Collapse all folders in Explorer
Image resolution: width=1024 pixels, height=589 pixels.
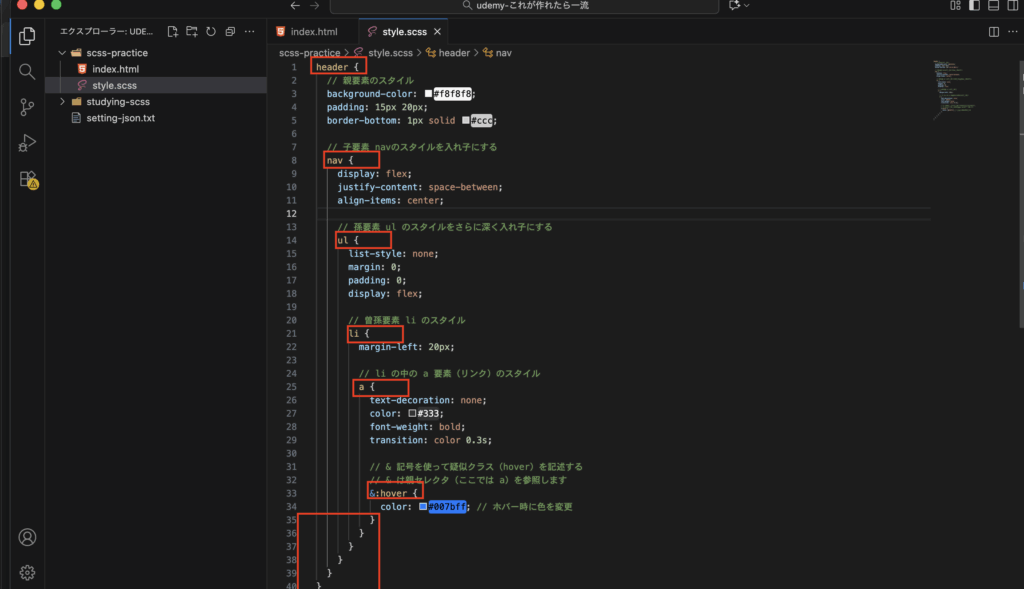click(230, 32)
